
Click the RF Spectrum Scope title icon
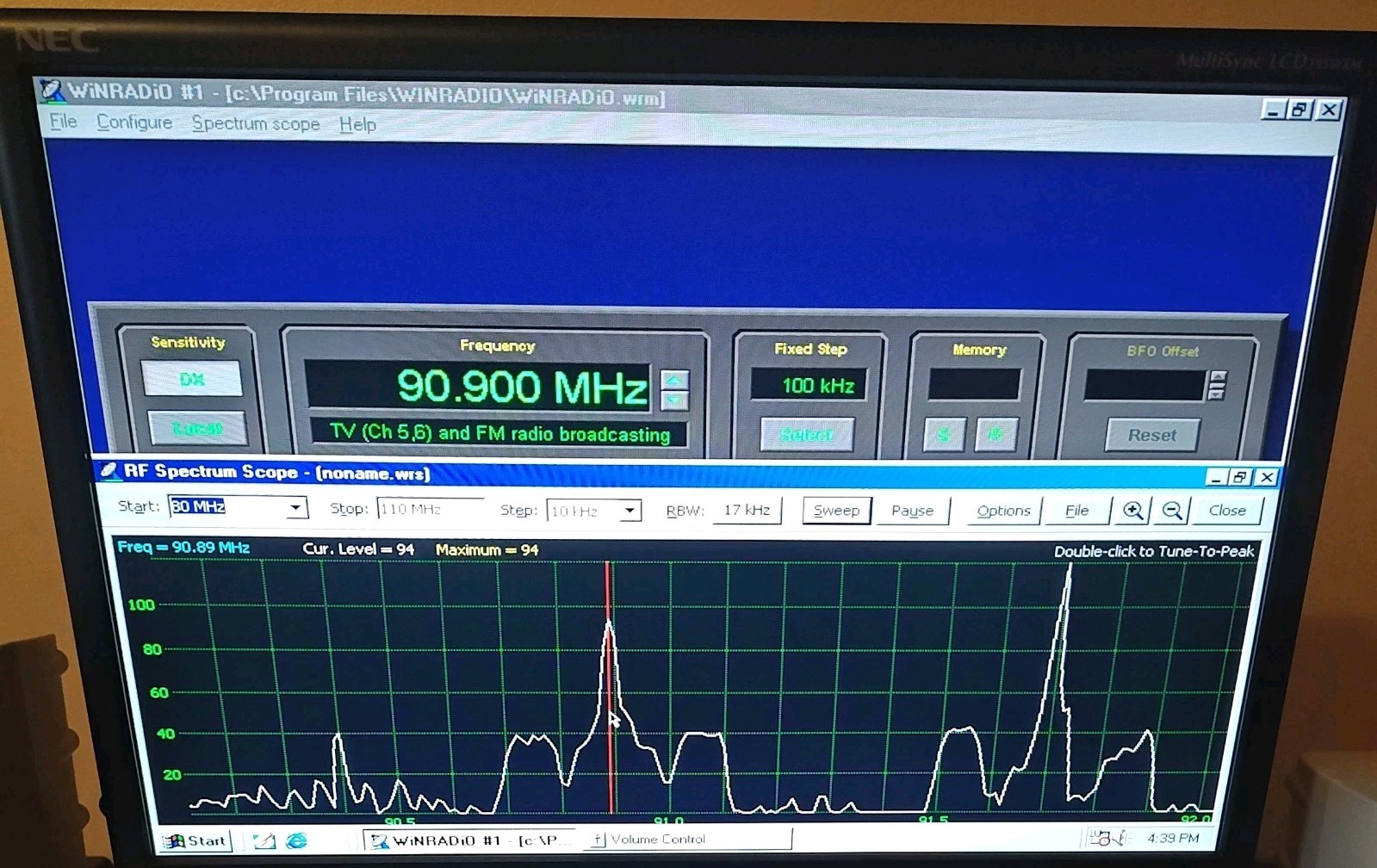(109, 471)
